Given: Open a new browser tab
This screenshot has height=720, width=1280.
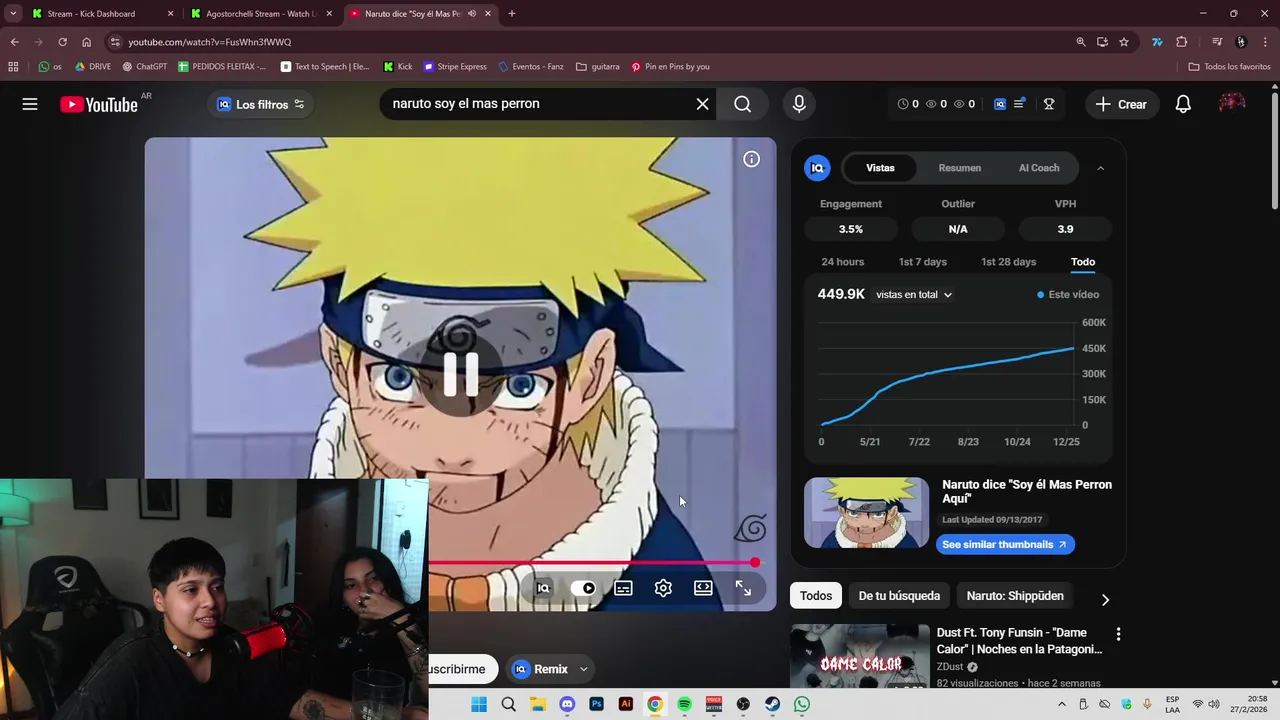Looking at the screenshot, I should pyautogui.click(x=512, y=14).
